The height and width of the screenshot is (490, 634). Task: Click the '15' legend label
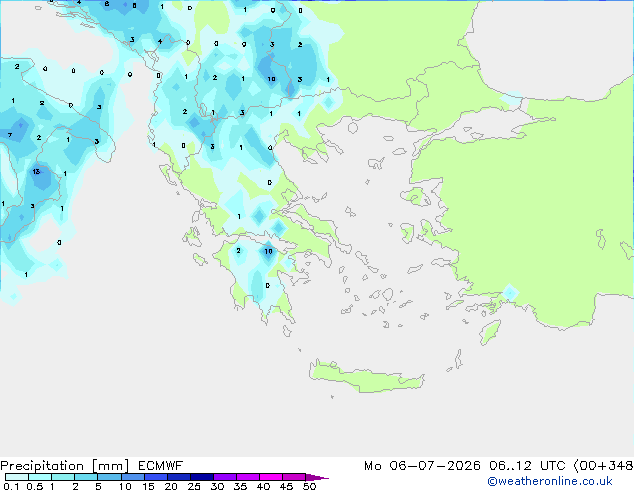pos(148,486)
